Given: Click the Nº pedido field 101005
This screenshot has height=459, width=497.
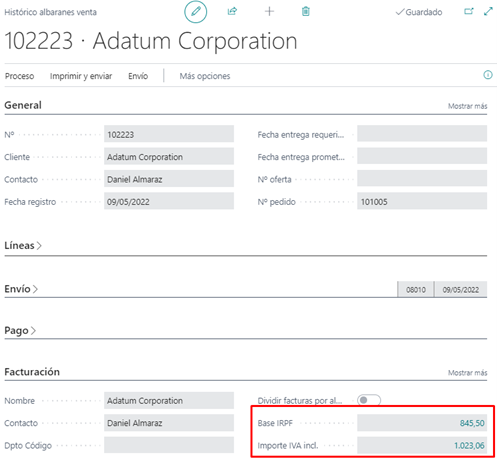Looking at the screenshot, I should pyautogui.click(x=422, y=201).
